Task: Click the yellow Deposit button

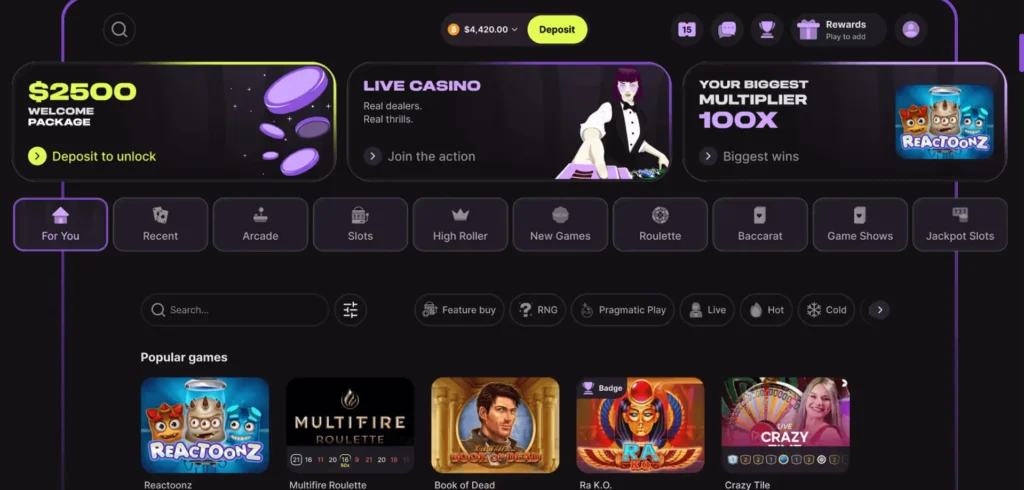Action: 557,29
